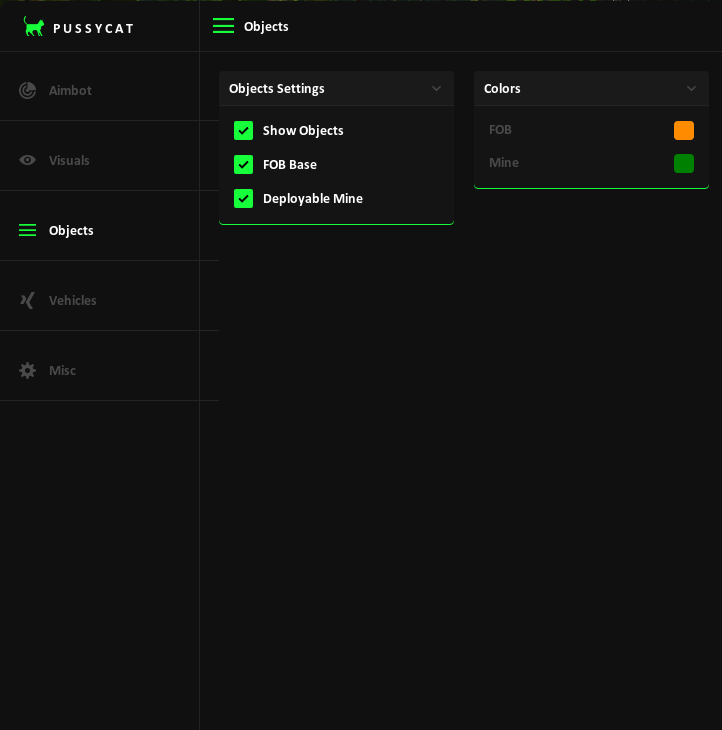This screenshot has width=722, height=730.
Task: Disable the Show Objects checkbox
Action: click(x=243, y=130)
